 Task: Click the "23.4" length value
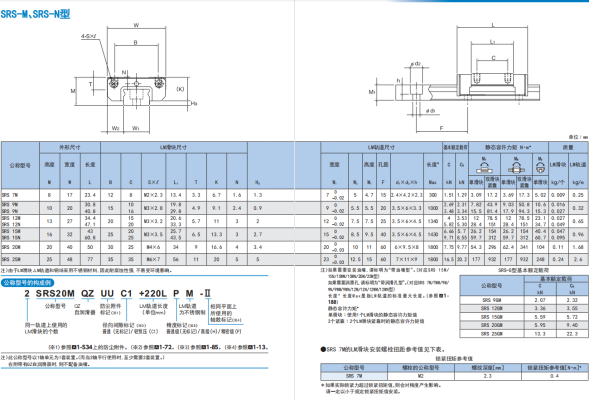pyautogui.click(x=90, y=195)
